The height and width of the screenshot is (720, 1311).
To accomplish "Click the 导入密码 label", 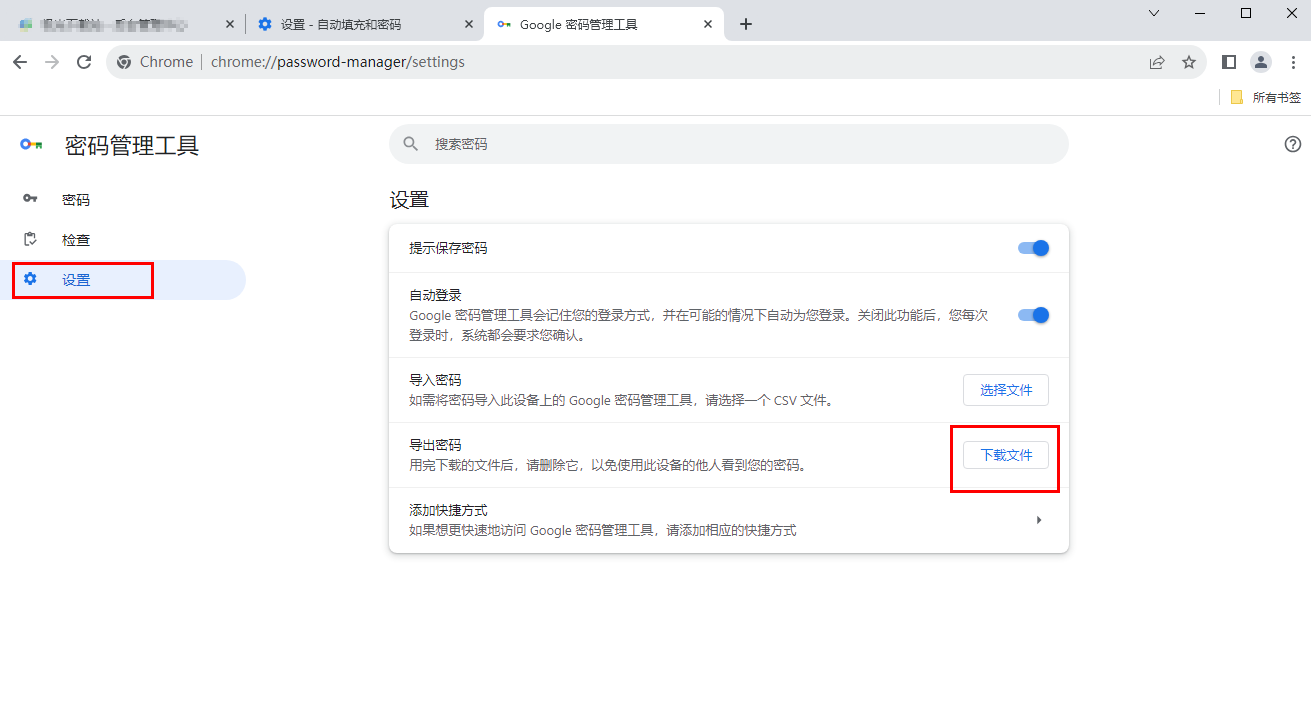I will point(435,380).
